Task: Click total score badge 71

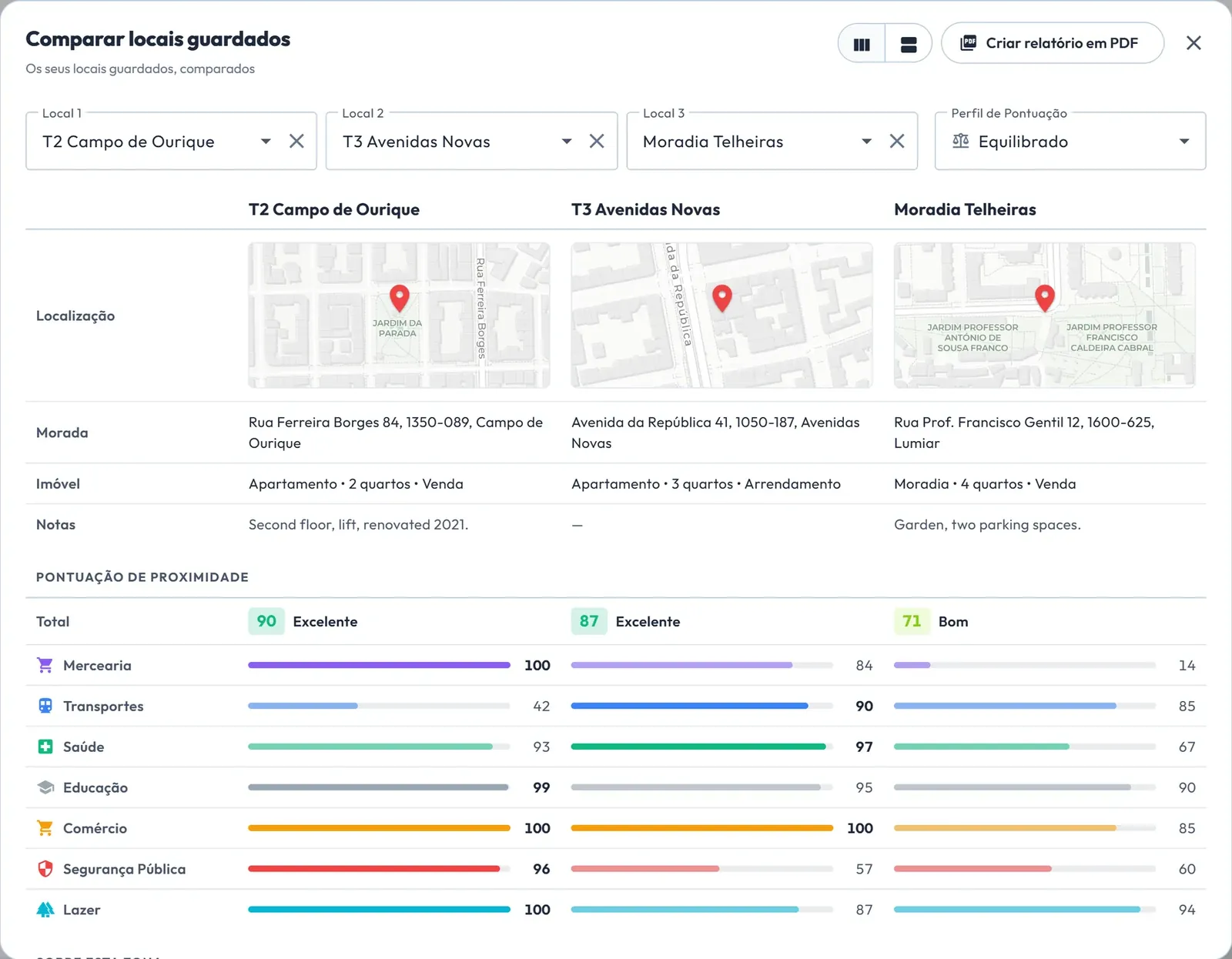Action: tap(912, 621)
